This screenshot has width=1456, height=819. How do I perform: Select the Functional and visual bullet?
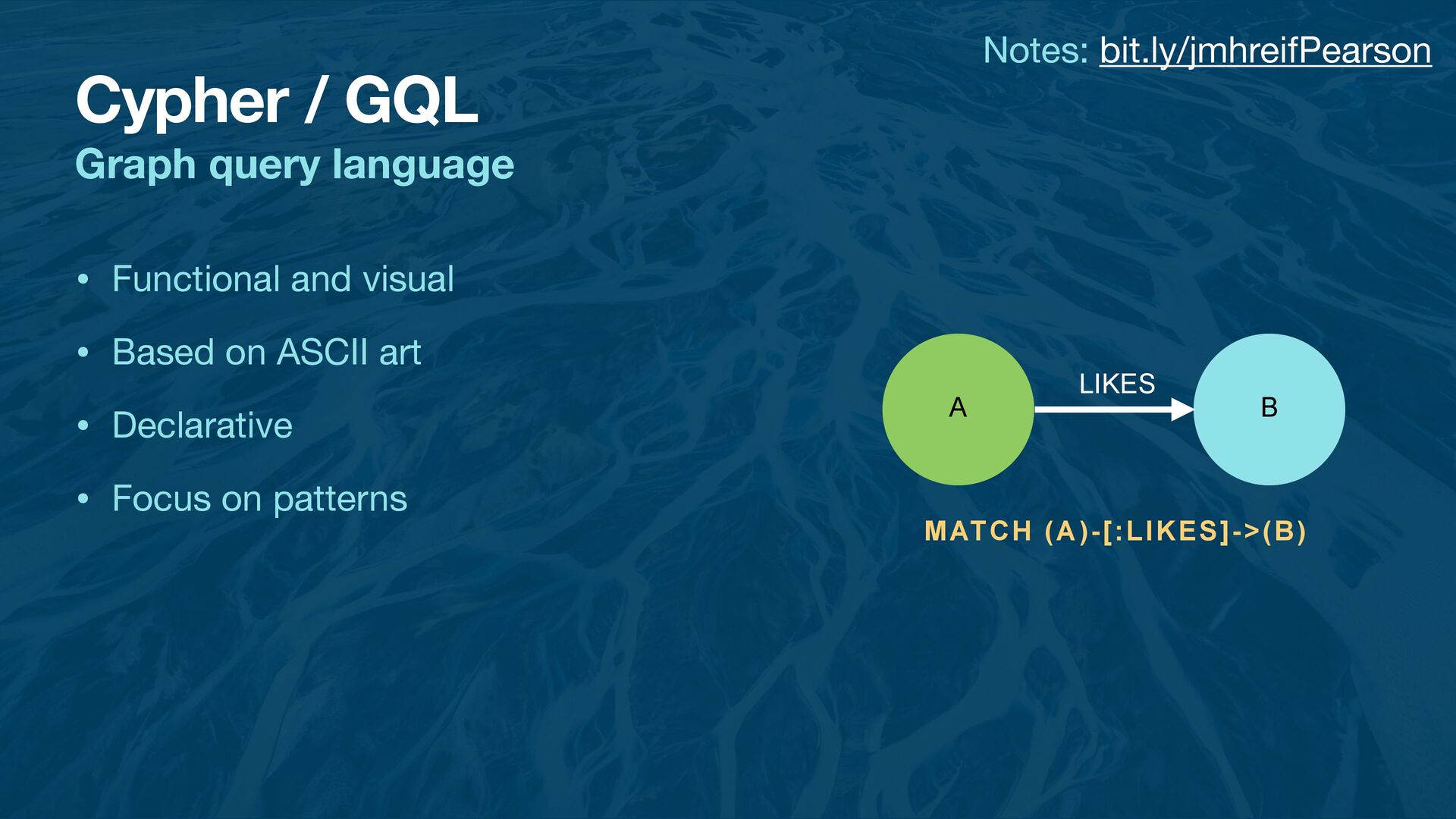pyautogui.click(x=283, y=279)
